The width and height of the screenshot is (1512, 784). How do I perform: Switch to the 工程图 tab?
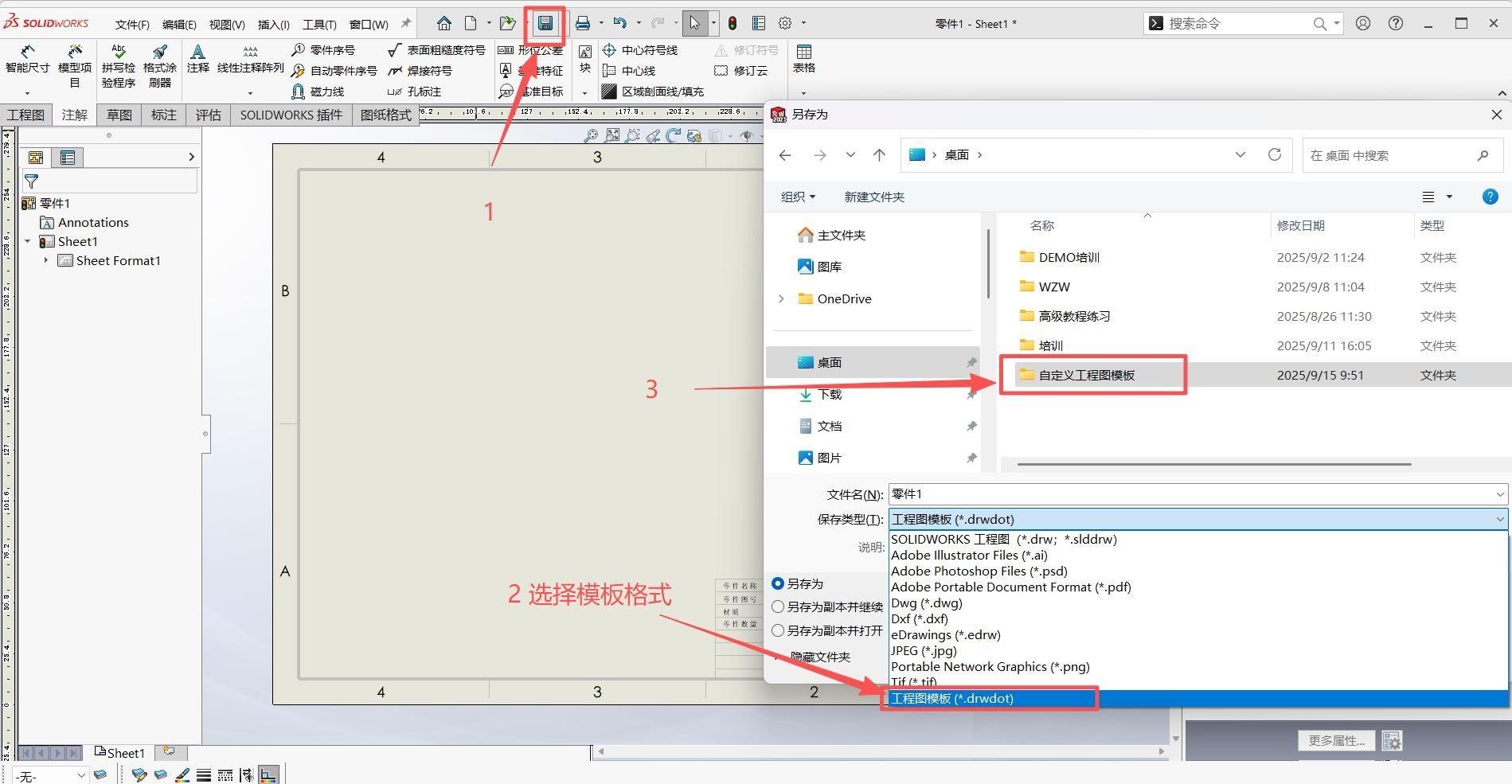tap(26, 115)
